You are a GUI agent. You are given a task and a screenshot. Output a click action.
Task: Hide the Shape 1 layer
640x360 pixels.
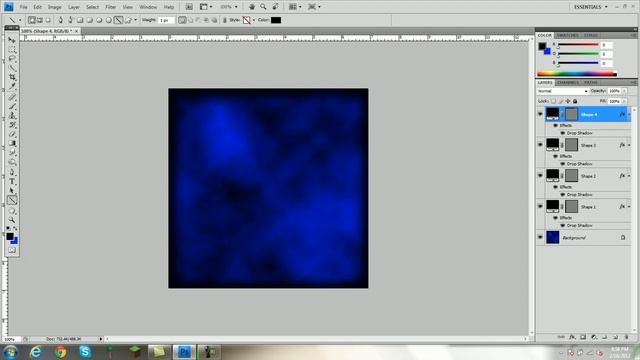pos(540,207)
